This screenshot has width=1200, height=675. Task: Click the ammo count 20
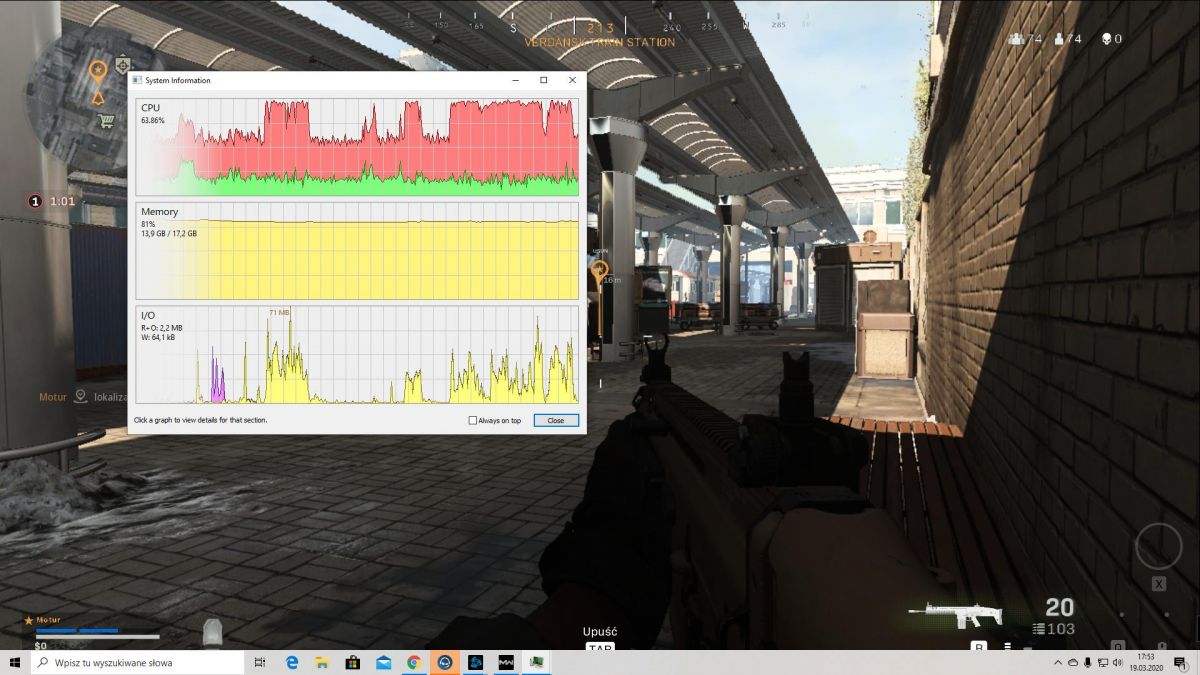[x=1059, y=607]
